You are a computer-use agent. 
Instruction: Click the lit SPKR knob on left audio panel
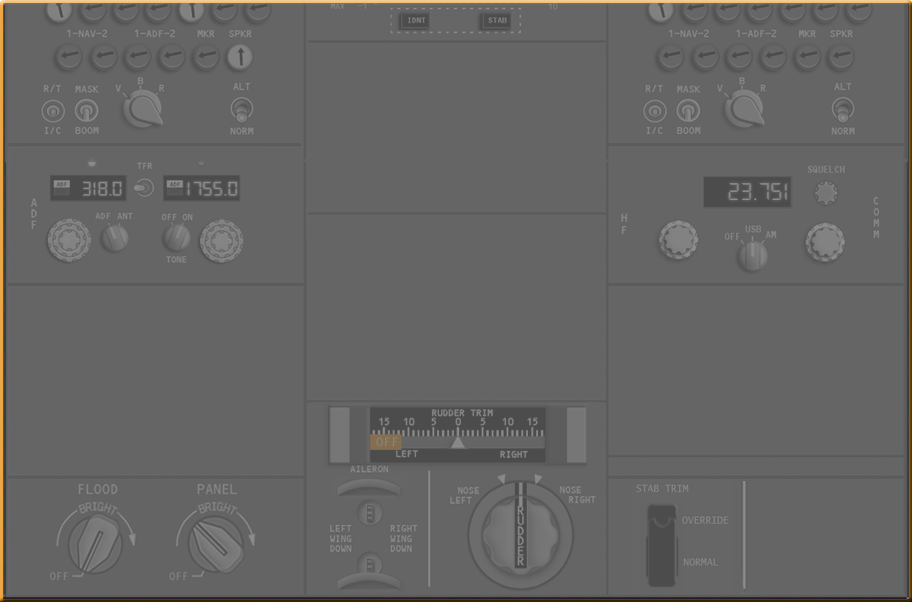240,58
